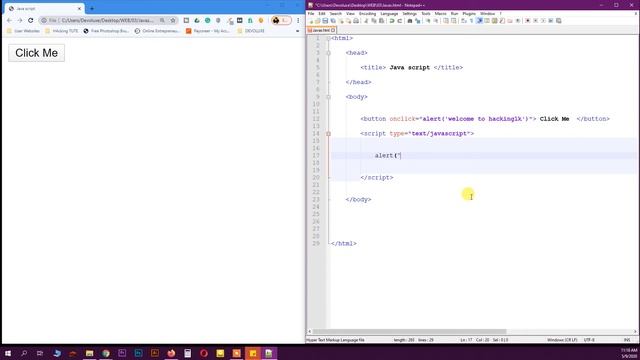
Task: Toggle the highlighted Indent Guide button
Action: coord(480,21)
